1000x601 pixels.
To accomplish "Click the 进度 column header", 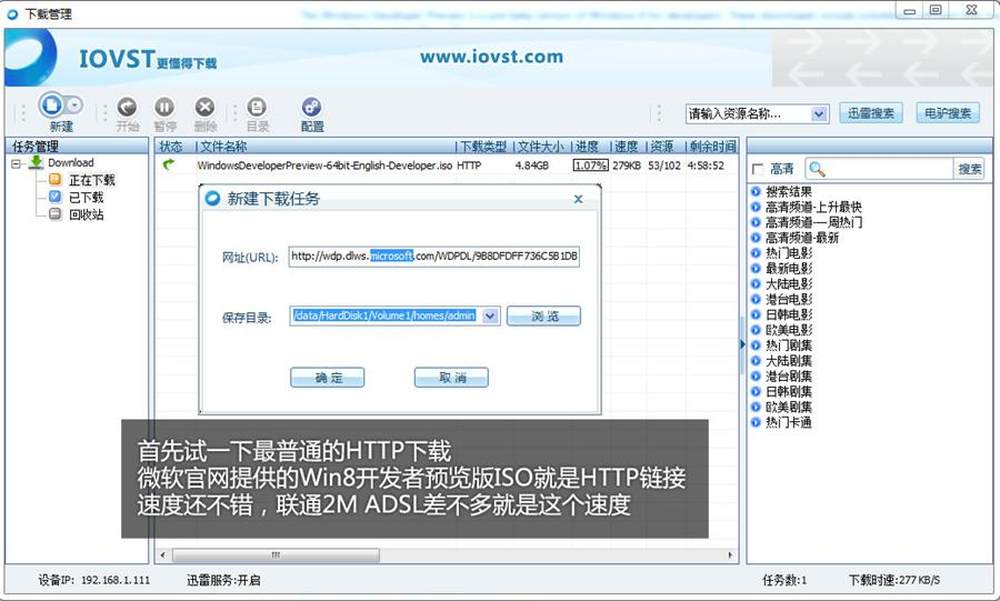I will [x=587, y=147].
